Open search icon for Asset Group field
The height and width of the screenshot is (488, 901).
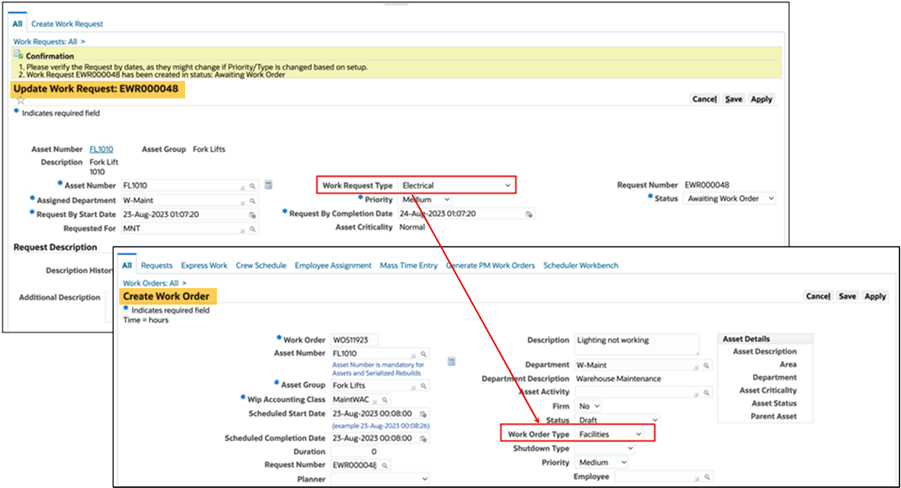[x=423, y=386]
